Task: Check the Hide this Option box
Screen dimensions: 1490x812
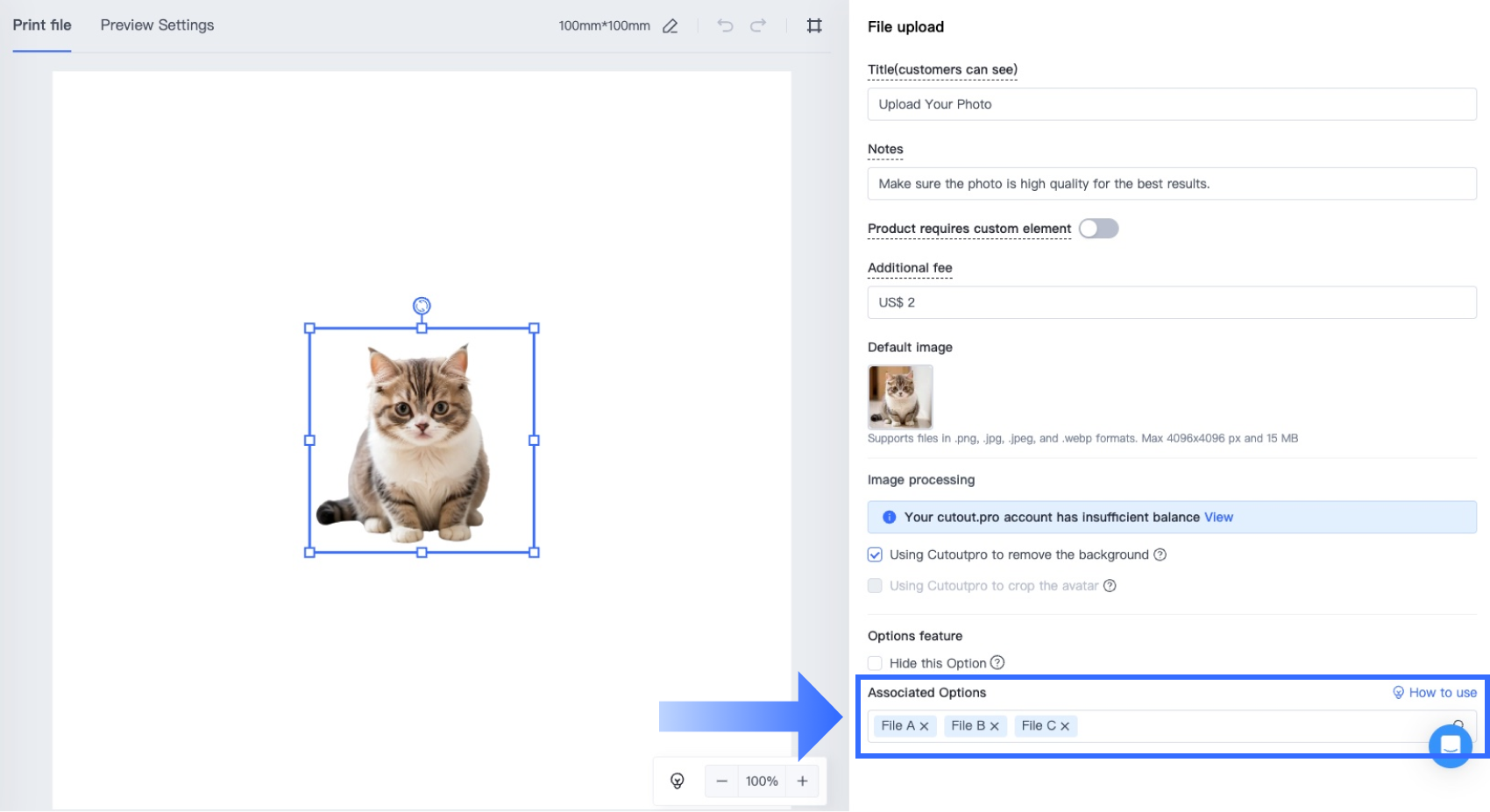Action: coord(875,663)
